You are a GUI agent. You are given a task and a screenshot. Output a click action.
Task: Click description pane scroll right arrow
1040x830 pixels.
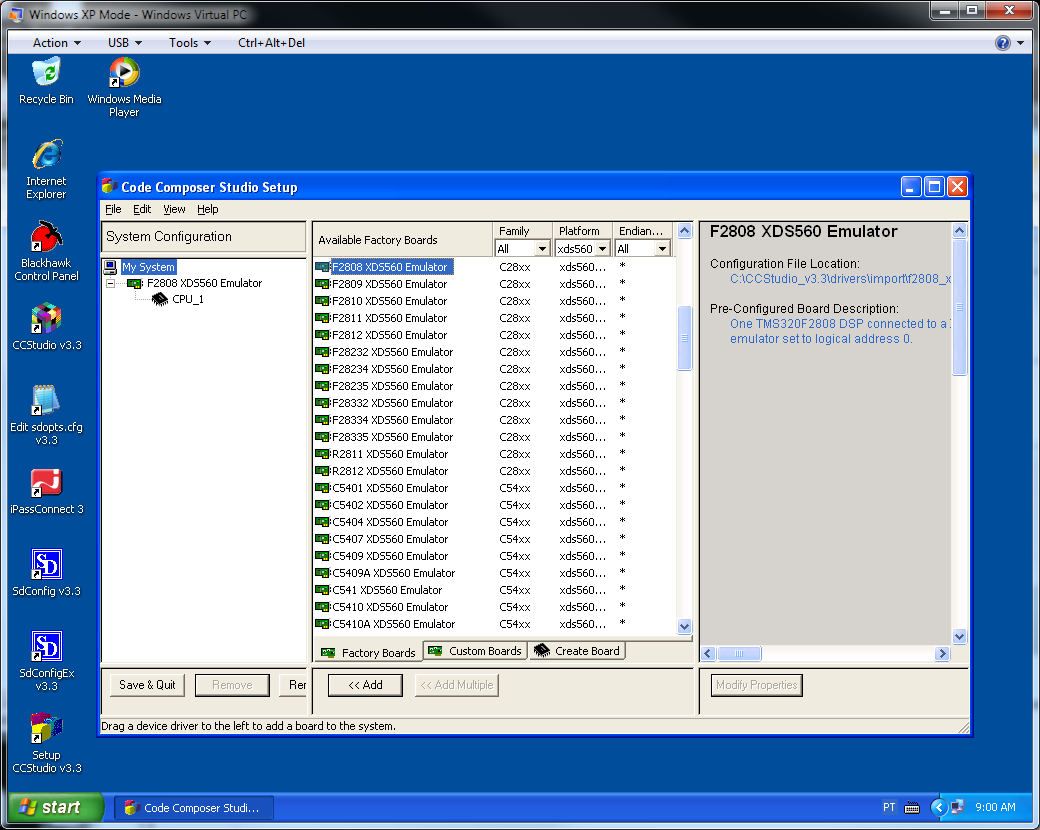942,654
